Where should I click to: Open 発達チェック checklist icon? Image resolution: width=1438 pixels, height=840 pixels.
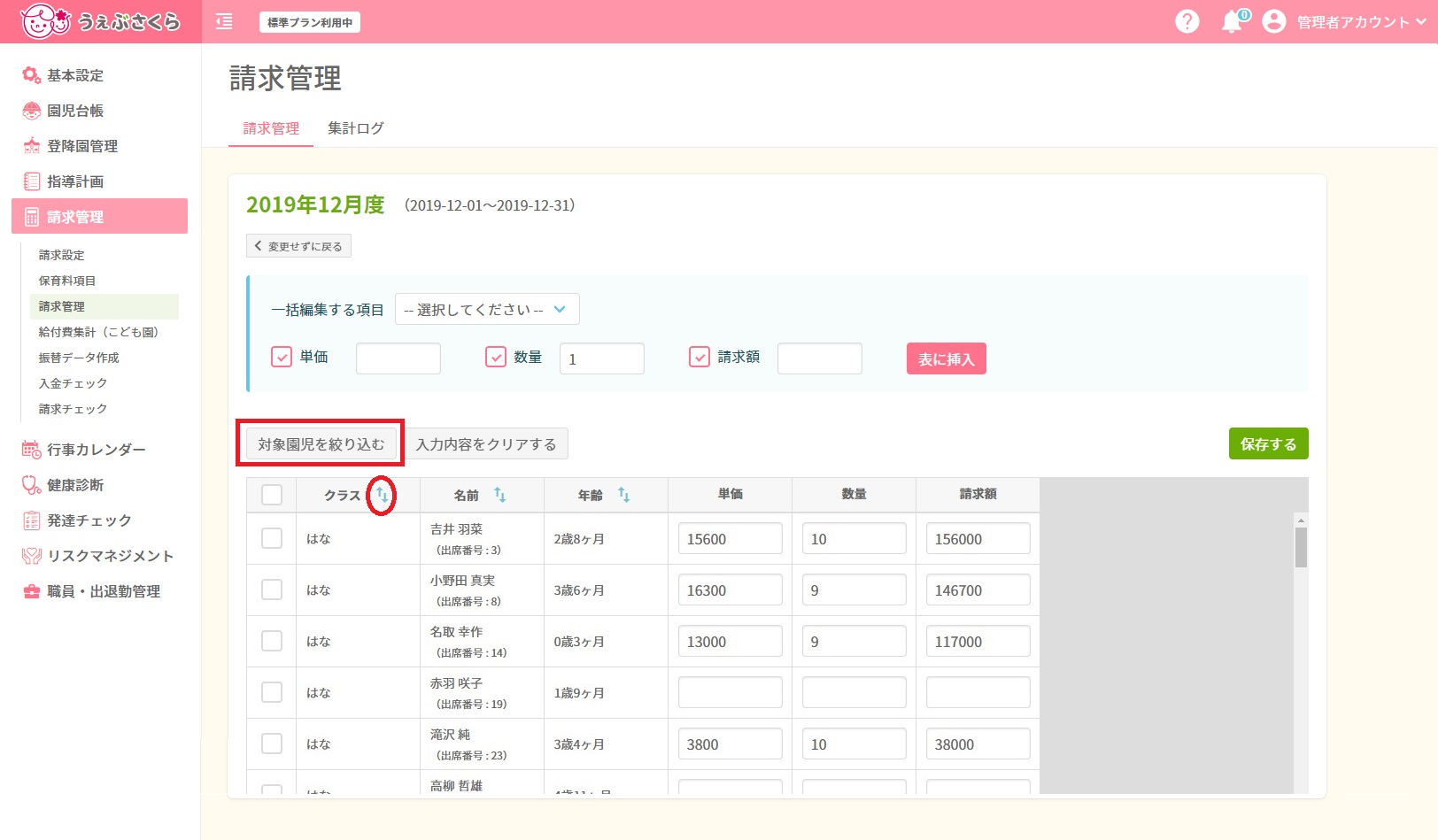click(x=32, y=520)
